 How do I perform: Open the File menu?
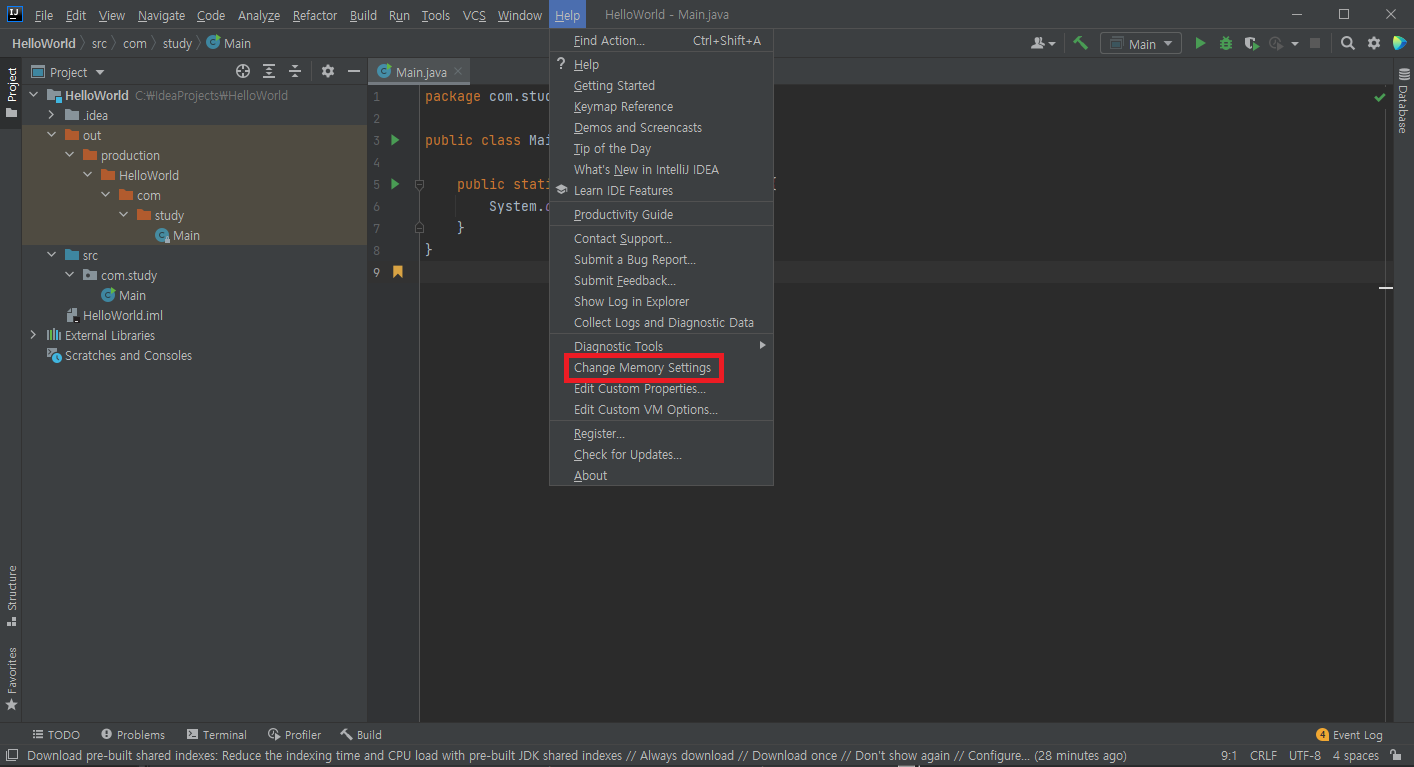tap(44, 15)
